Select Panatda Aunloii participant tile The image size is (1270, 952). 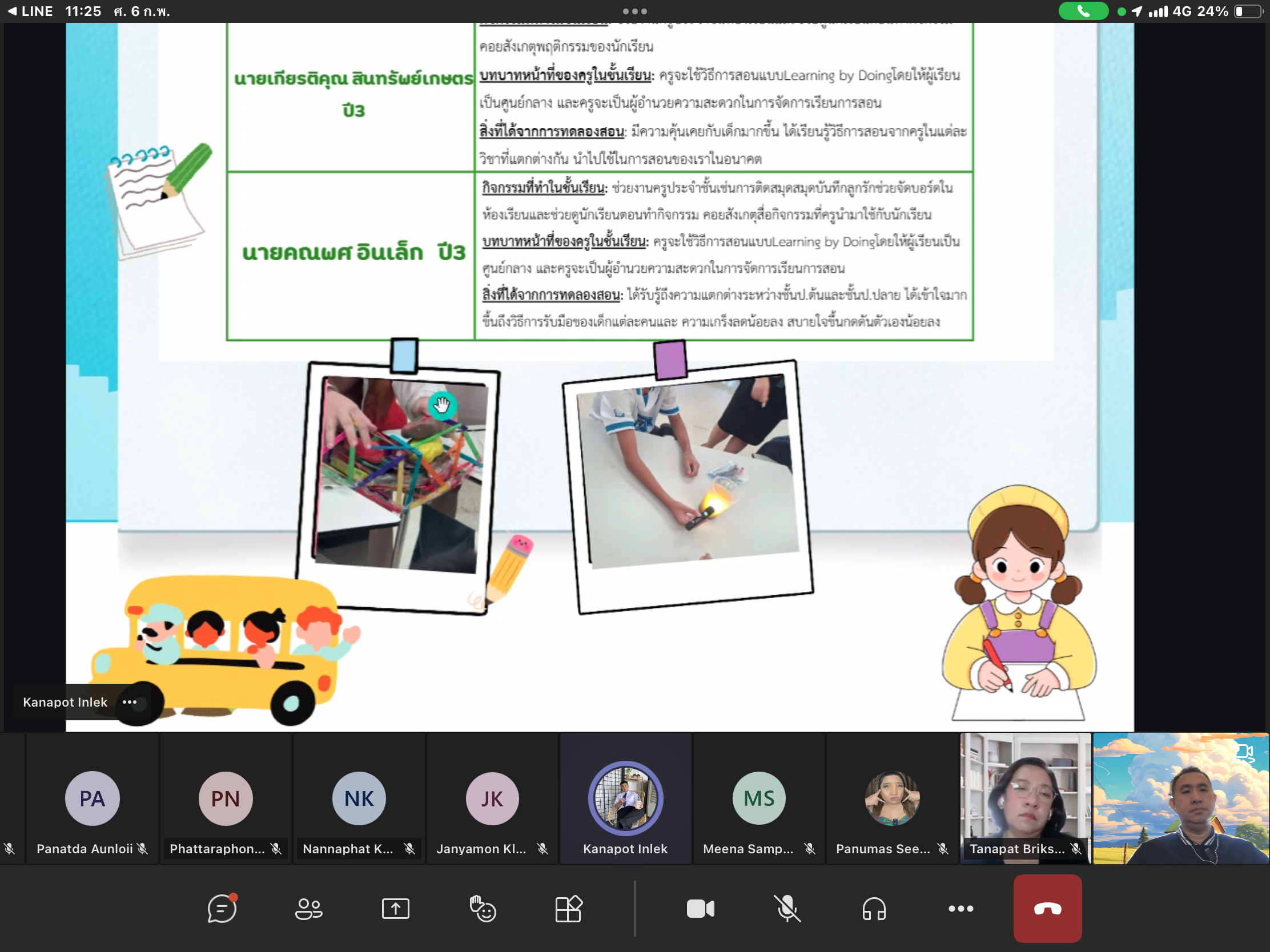[x=92, y=799]
